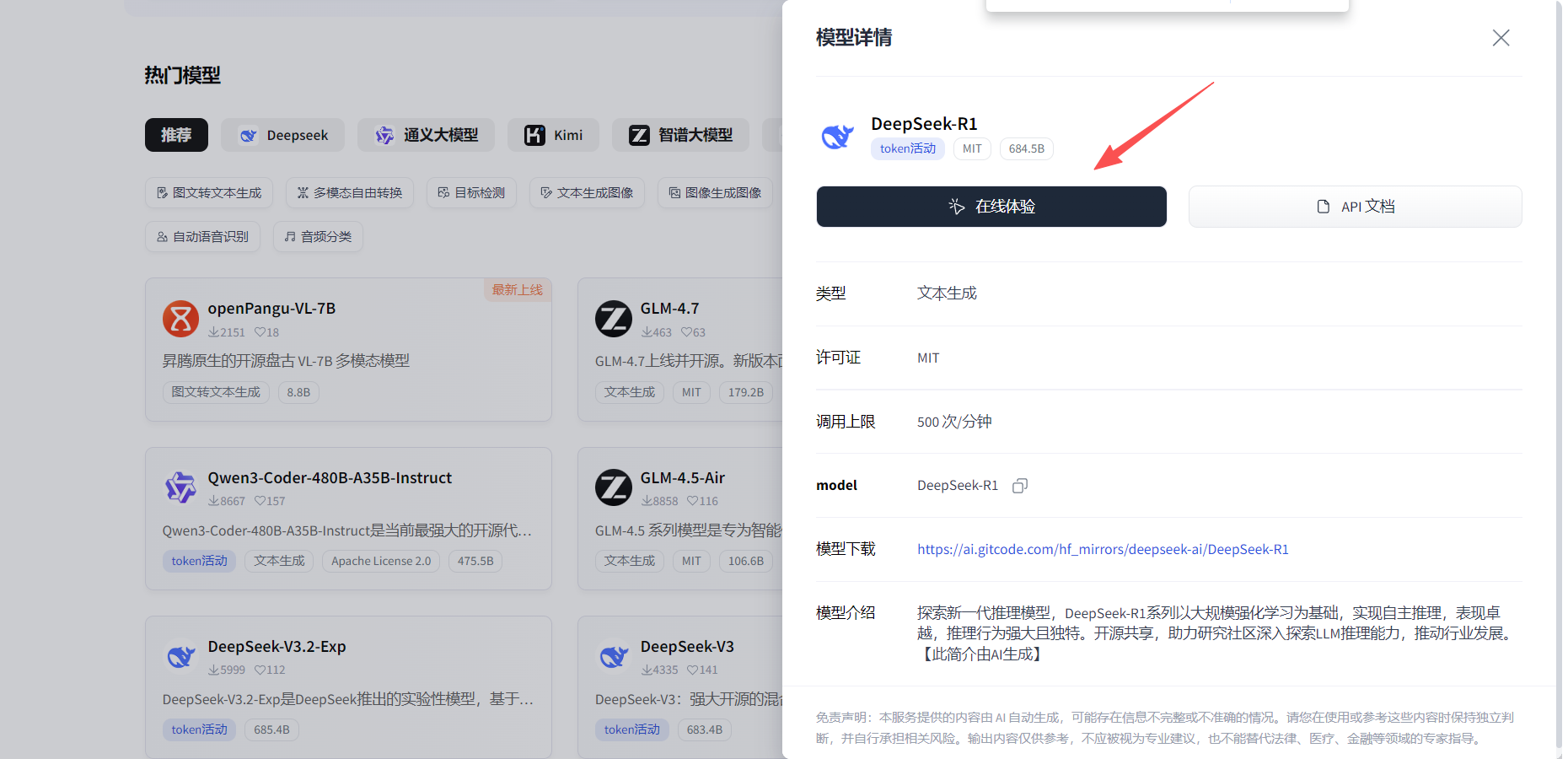1568x759 pixels.
Task: Open the openPangu-VL-7B model card
Action: click(x=348, y=350)
